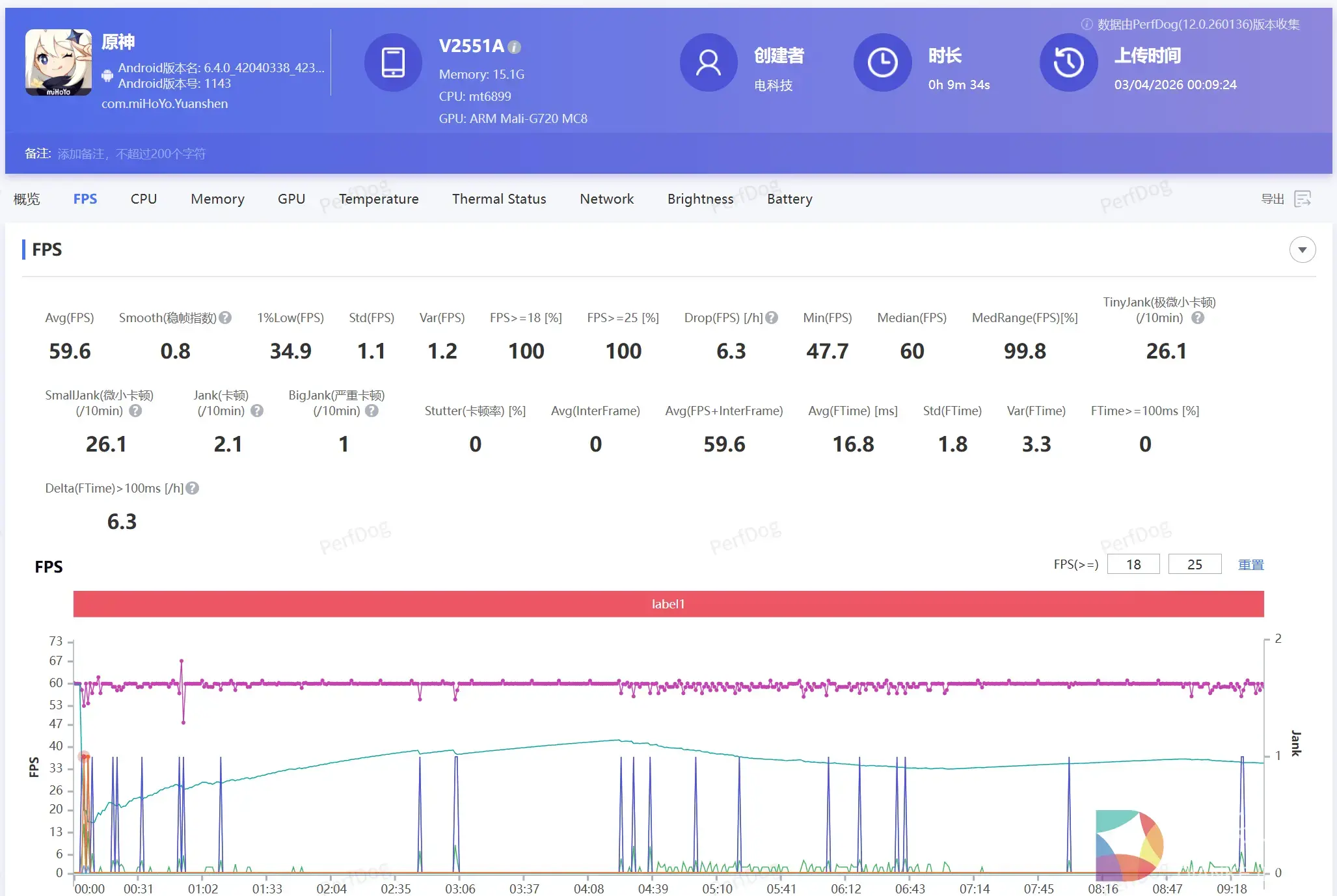Click the notes field to add remark

(x=131, y=154)
